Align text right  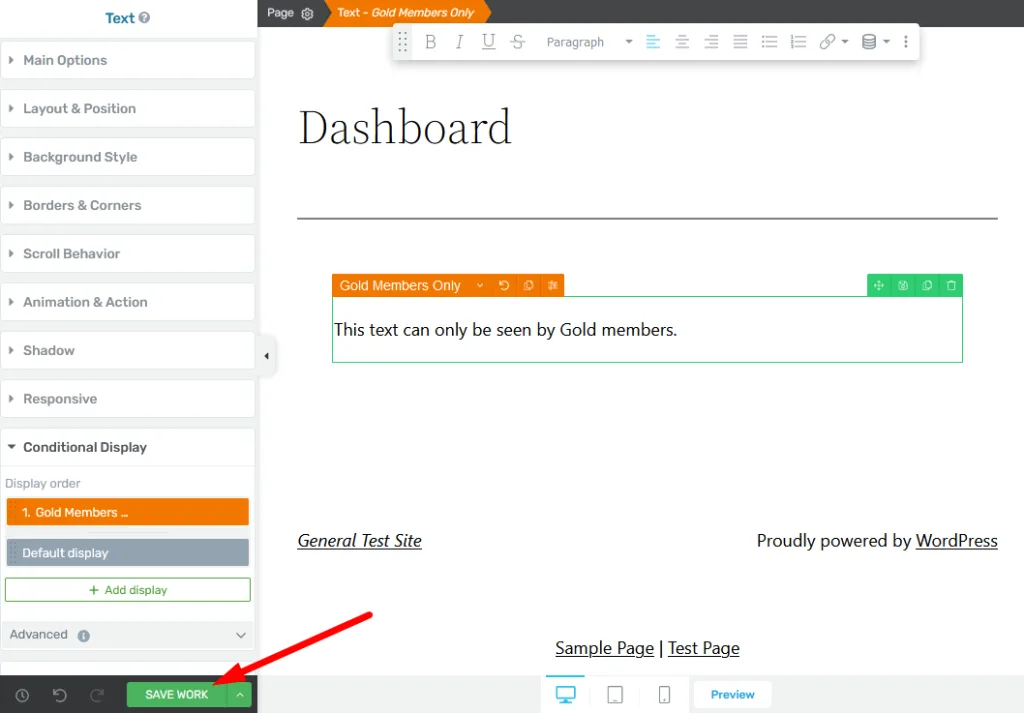[711, 42]
